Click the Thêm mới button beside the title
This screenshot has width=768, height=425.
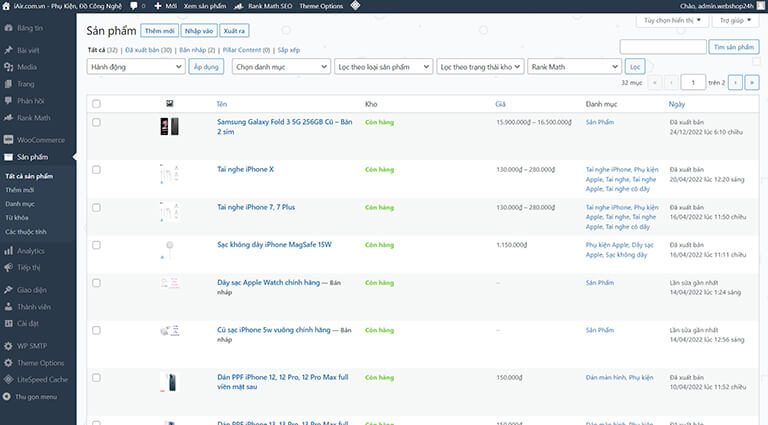(x=159, y=31)
